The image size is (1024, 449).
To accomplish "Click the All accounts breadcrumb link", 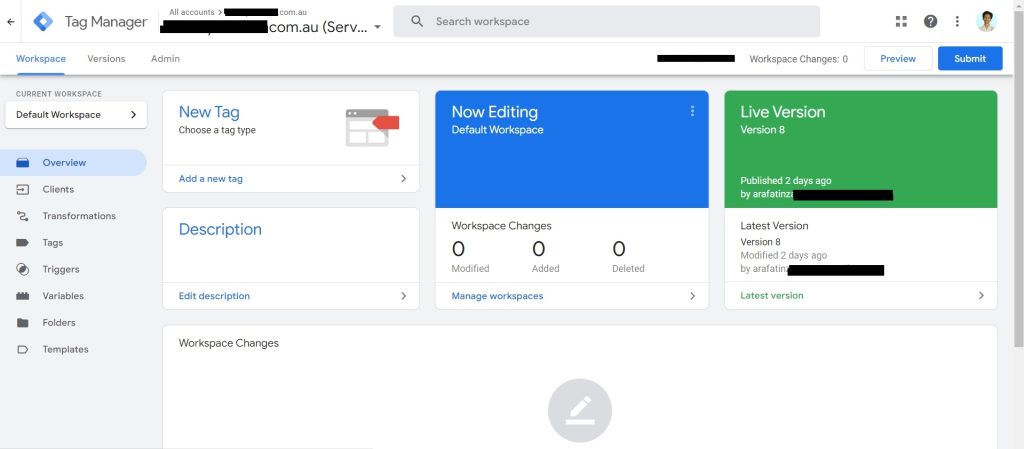I will point(192,12).
